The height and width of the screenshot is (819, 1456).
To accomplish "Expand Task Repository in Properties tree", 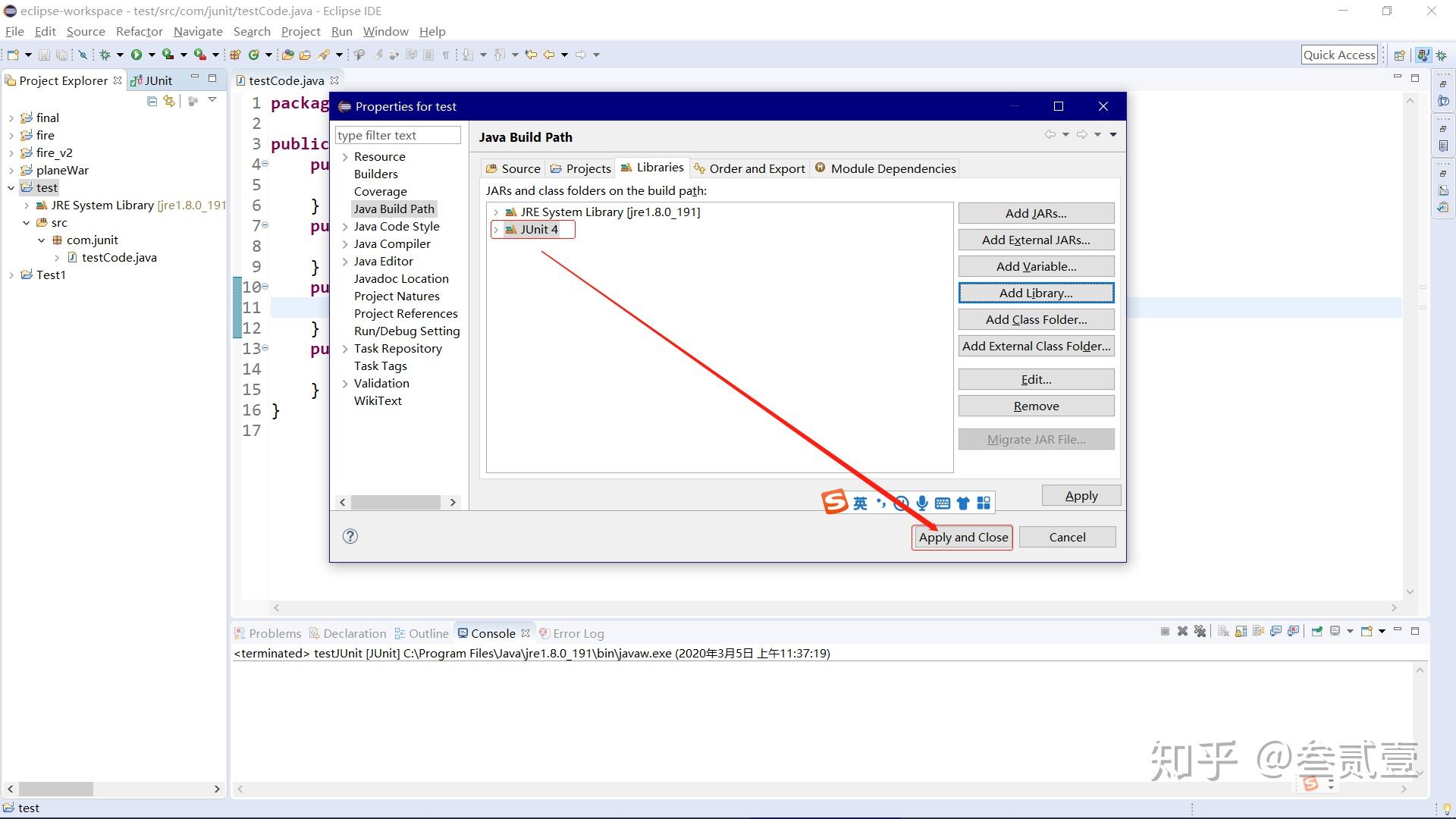I will click(x=345, y=349).
